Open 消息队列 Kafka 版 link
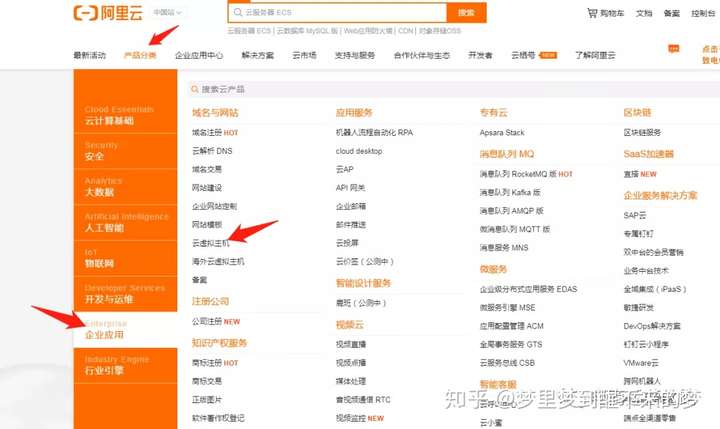 point(510,192)
